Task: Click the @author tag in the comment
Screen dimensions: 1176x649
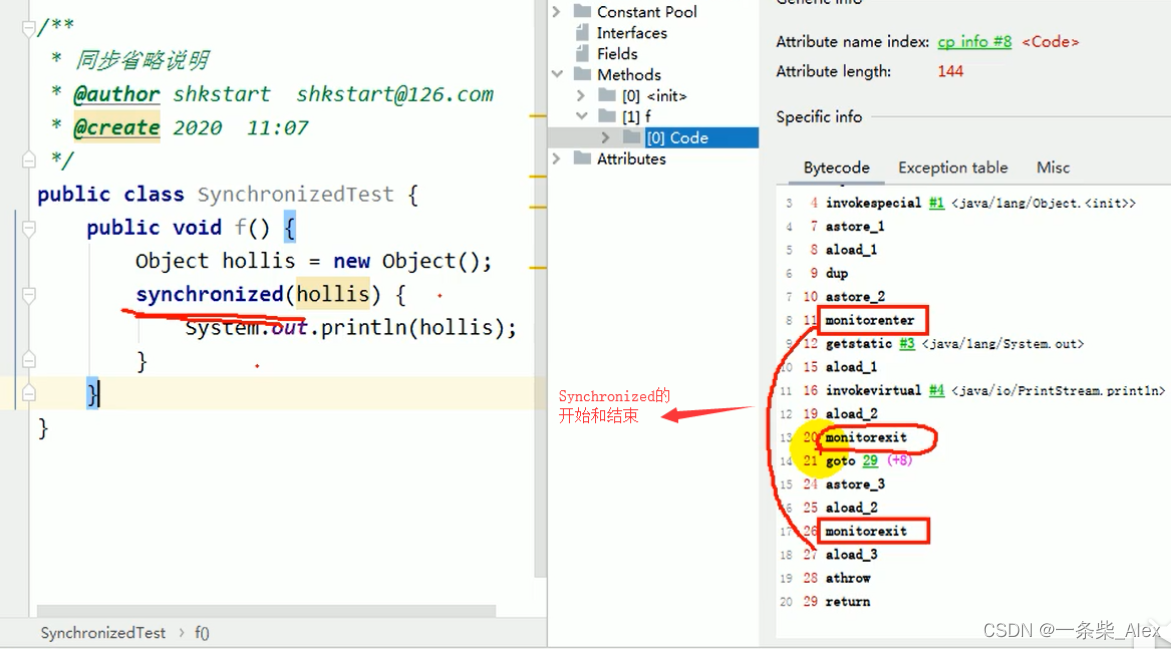Action: (x=116, y=94)
